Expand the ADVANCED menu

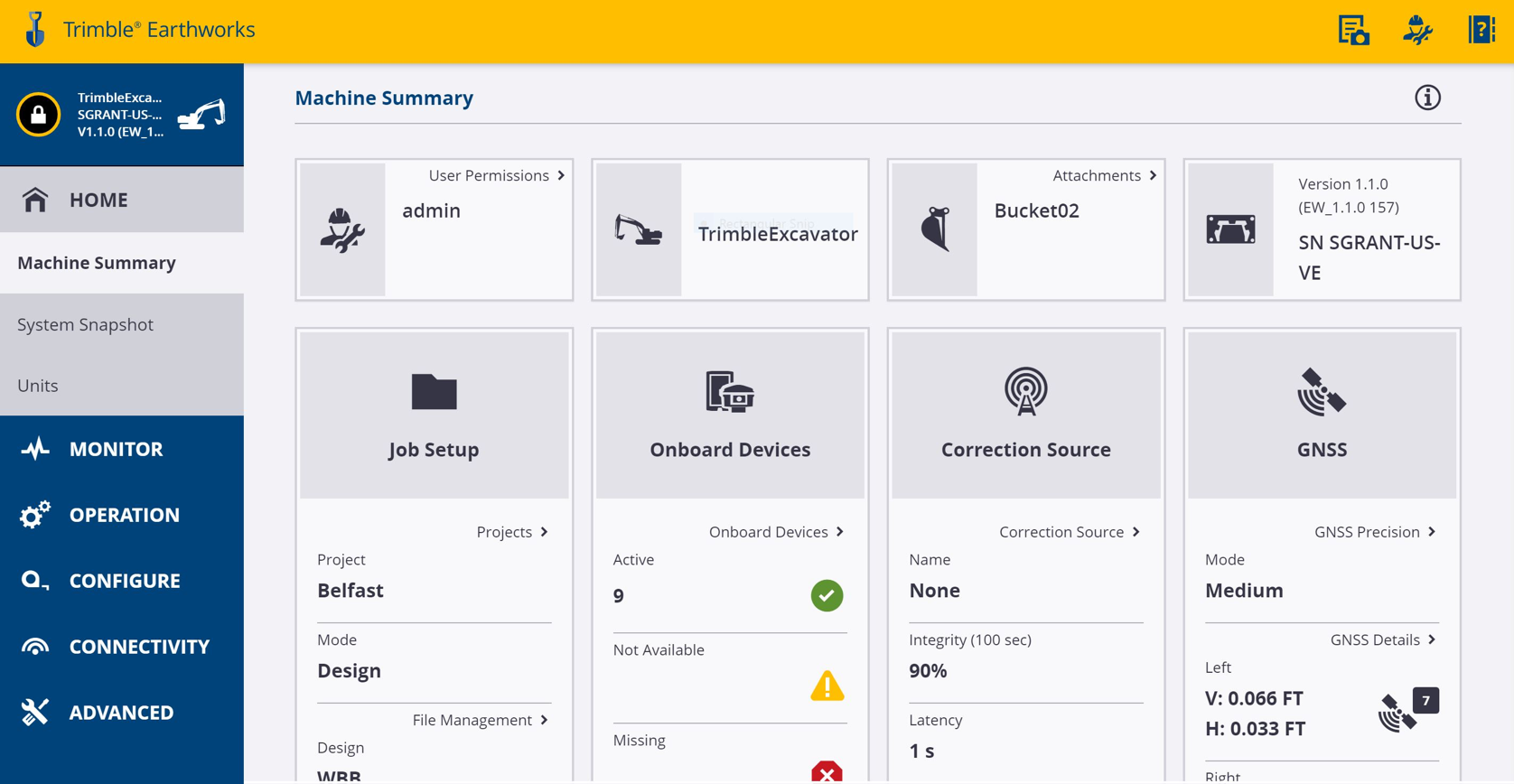[122, 713]
